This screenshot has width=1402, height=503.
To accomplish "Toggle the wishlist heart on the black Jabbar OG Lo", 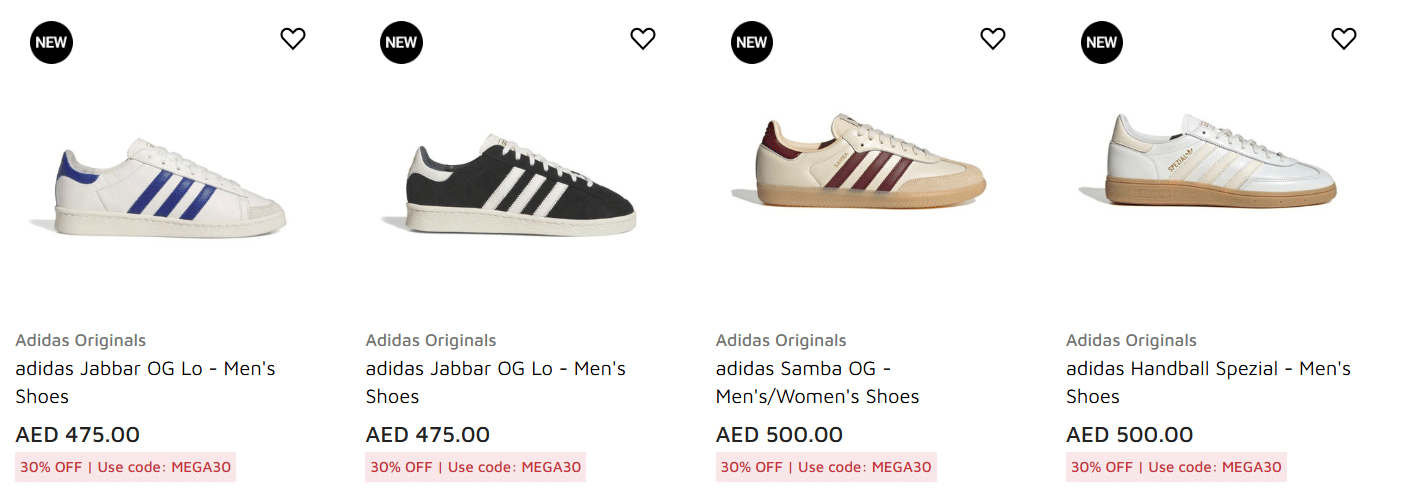I will [642, 39].
